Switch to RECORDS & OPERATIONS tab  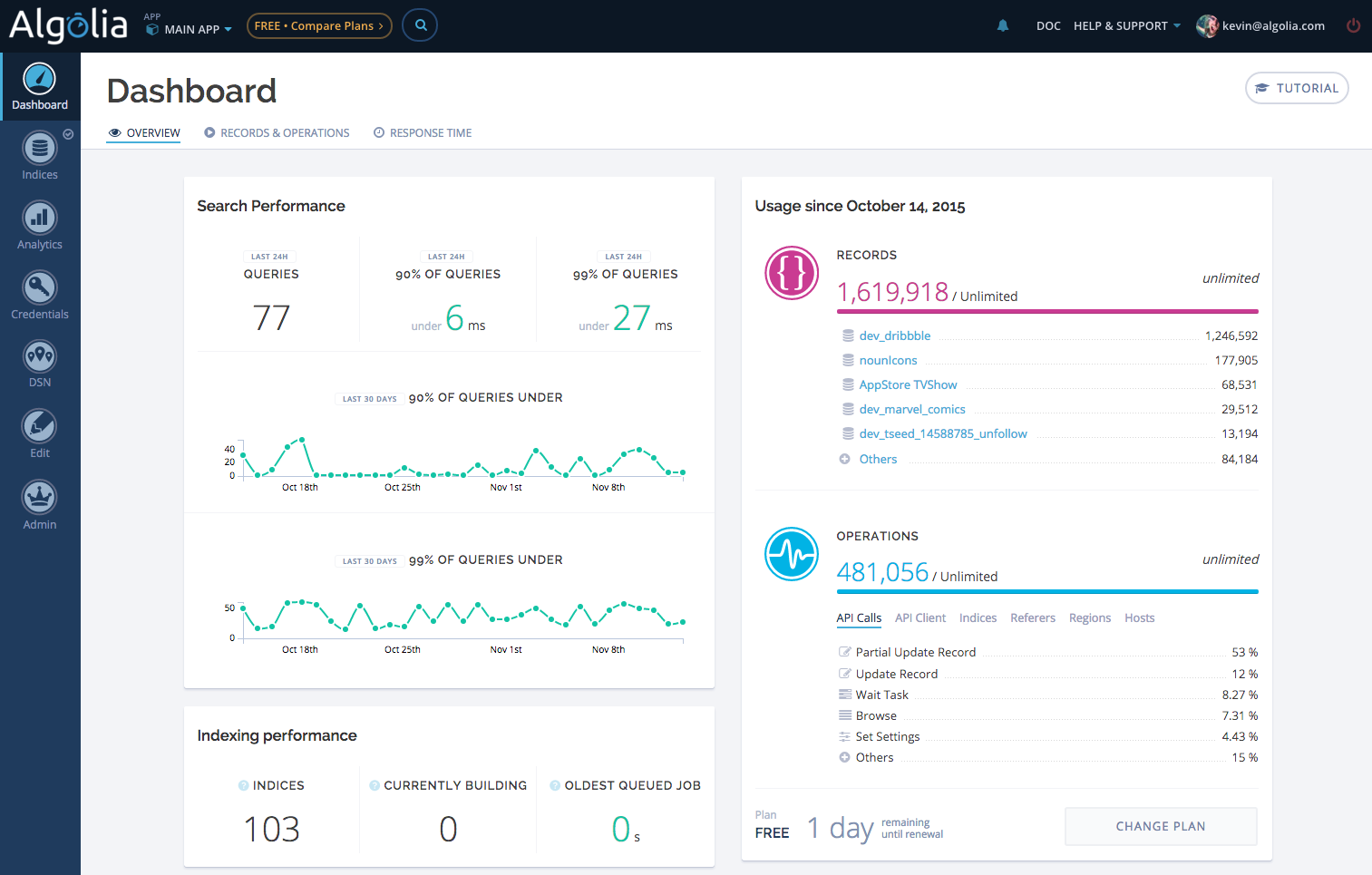[x=277, y=133]
